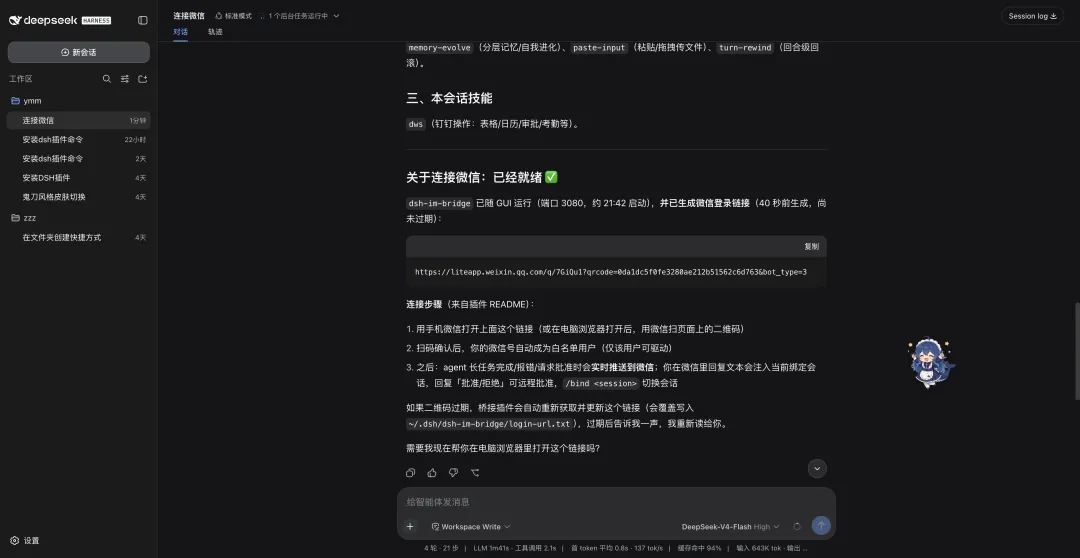Click the conversation vertical scrollbar
Viewport: 1080px width, 558px height.
pos(1077,351)
